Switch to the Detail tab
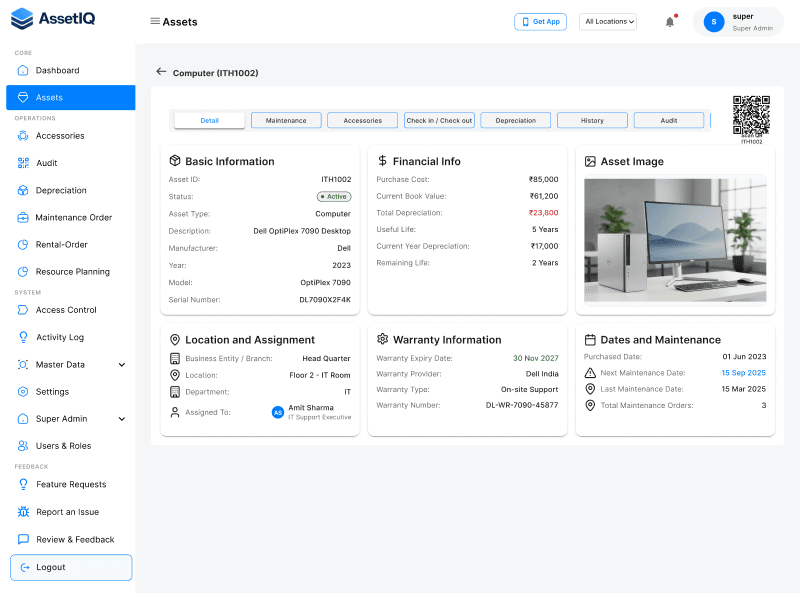 (x=209, y=120)
